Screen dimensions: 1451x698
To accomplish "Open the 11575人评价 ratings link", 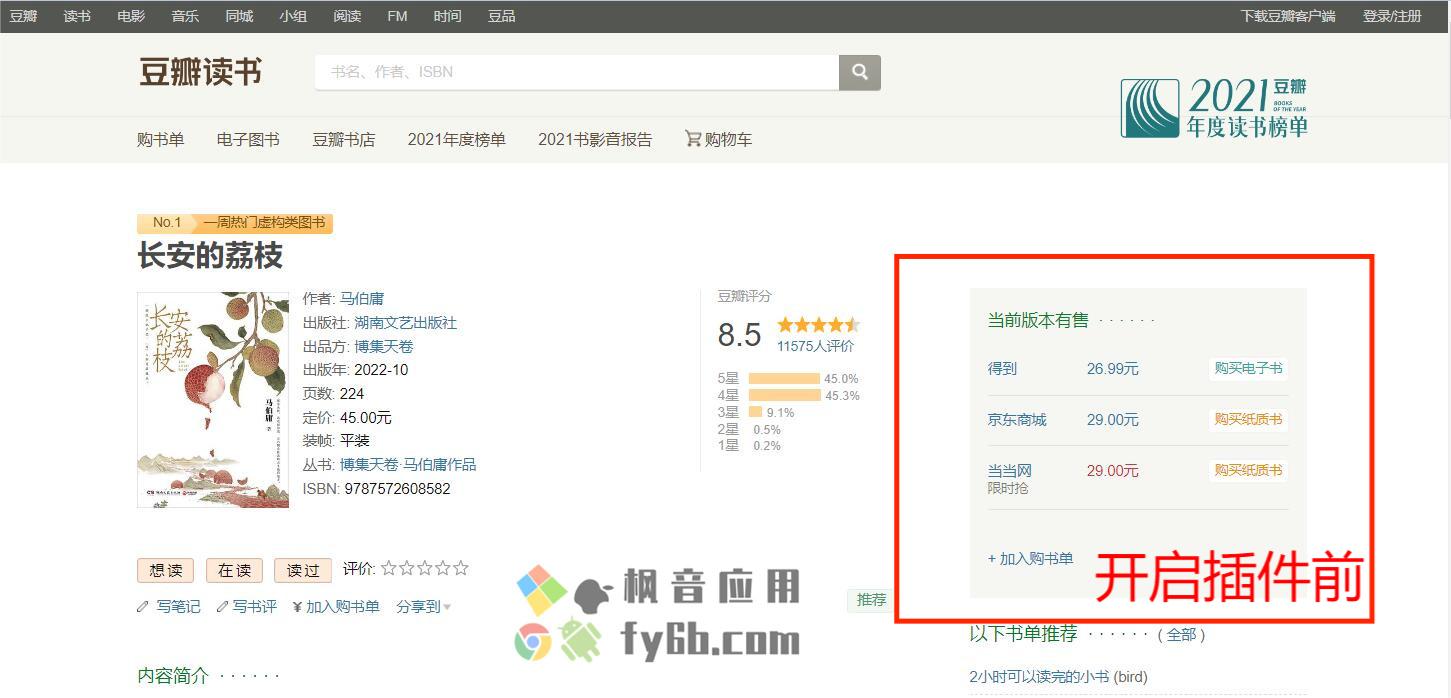I will coord(816,346).
